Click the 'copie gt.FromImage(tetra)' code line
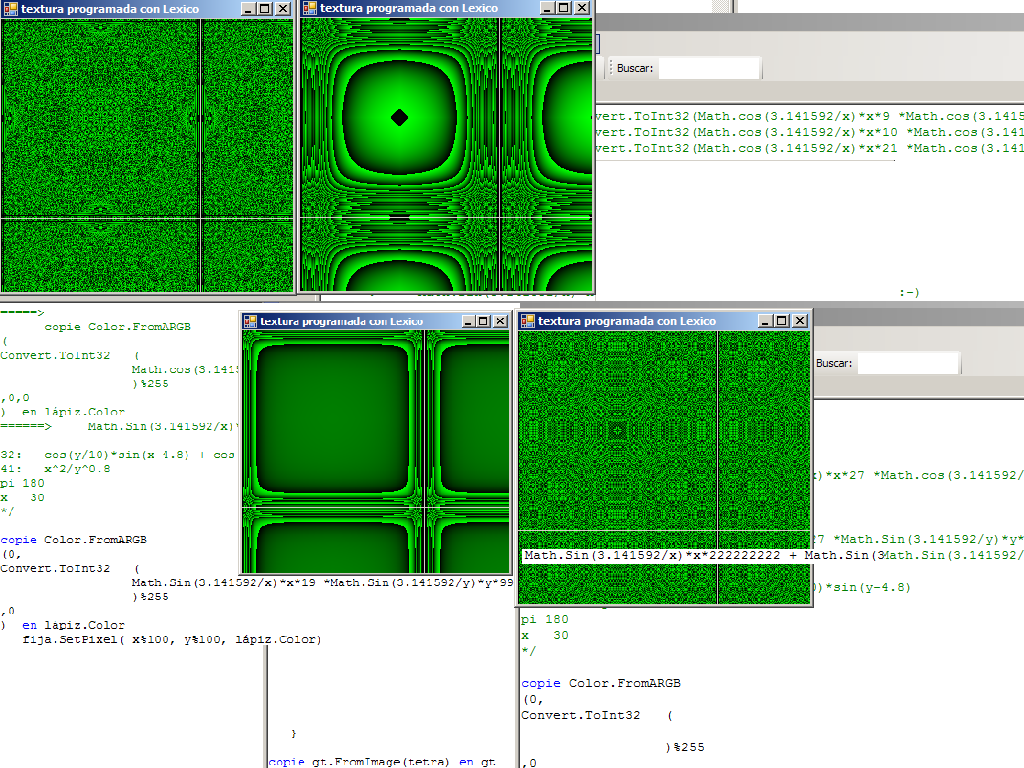Image resolution: width=1024 pixels, height=768 pixels. click(x=380, y=762)
